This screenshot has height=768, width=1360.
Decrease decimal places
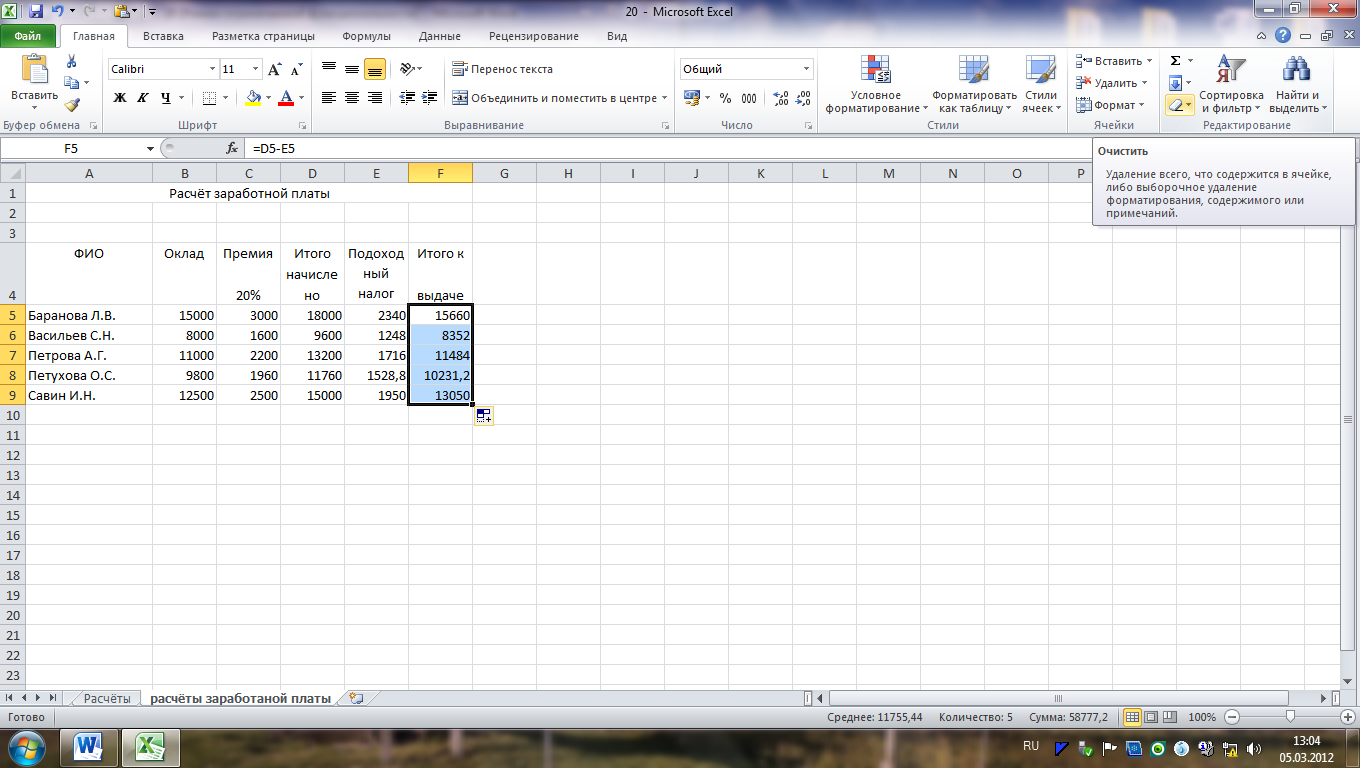pos(805,98)
